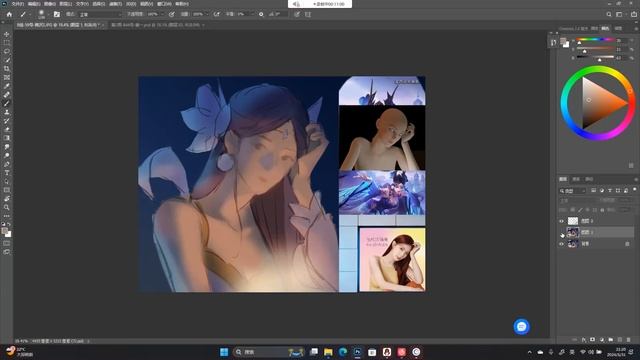Click the brightness slider in Color panel
640x360 pixels.
click(595, 58)
